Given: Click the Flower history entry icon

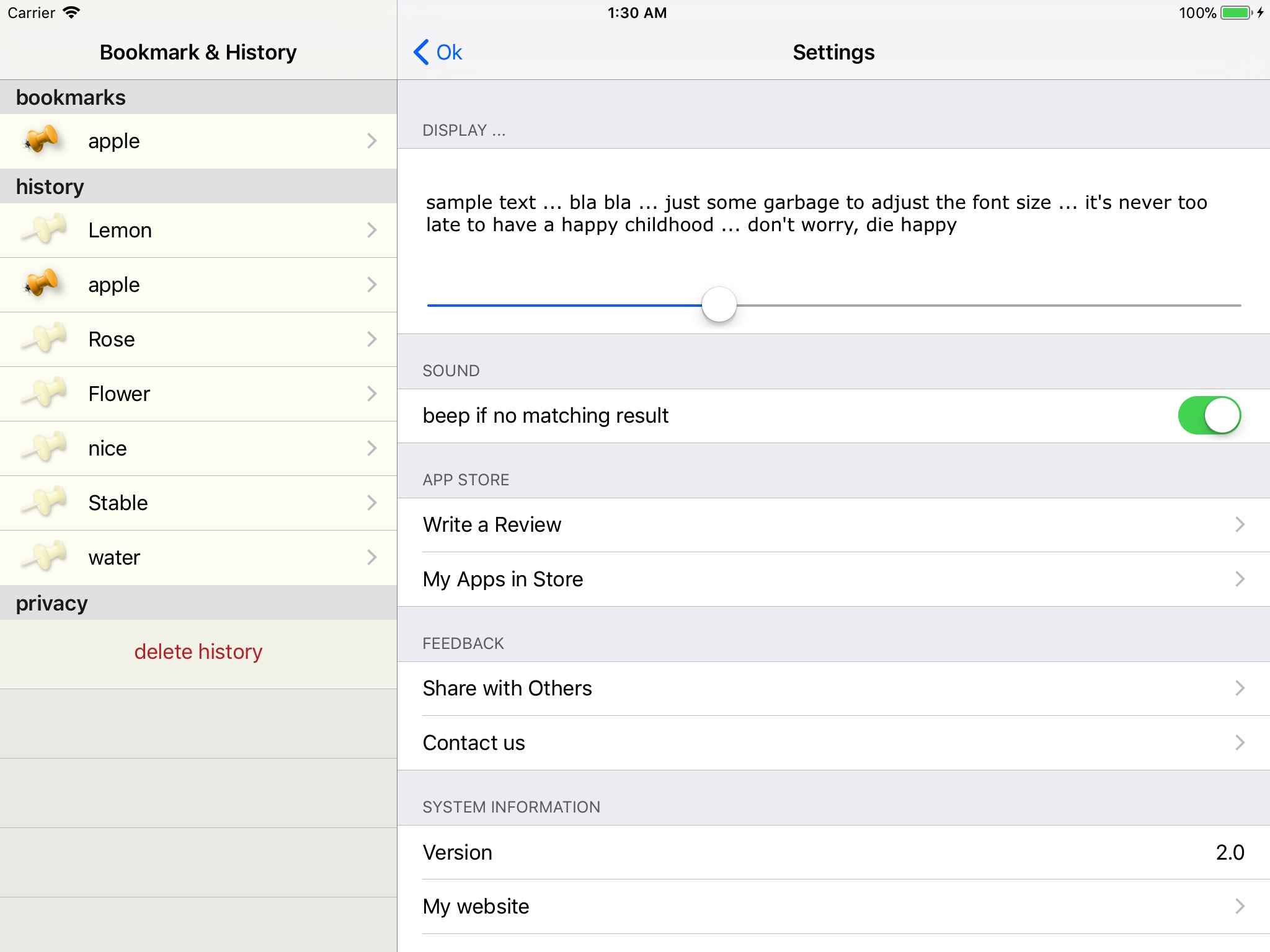Looking at the screenshot, I should coord(45,392).
